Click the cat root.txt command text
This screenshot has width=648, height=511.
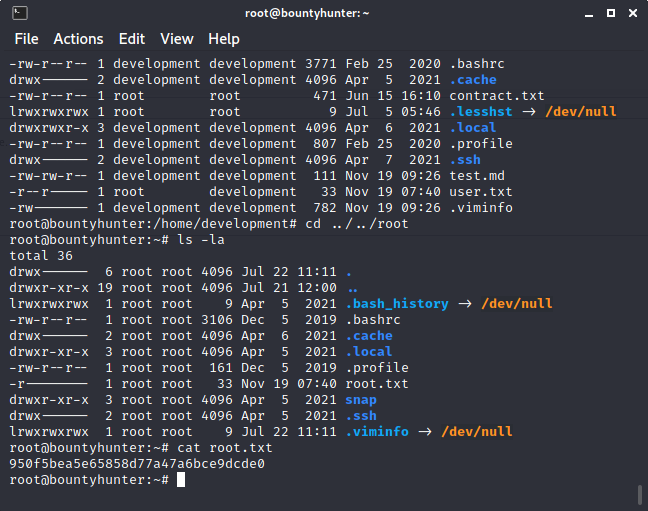pos(225,448)
